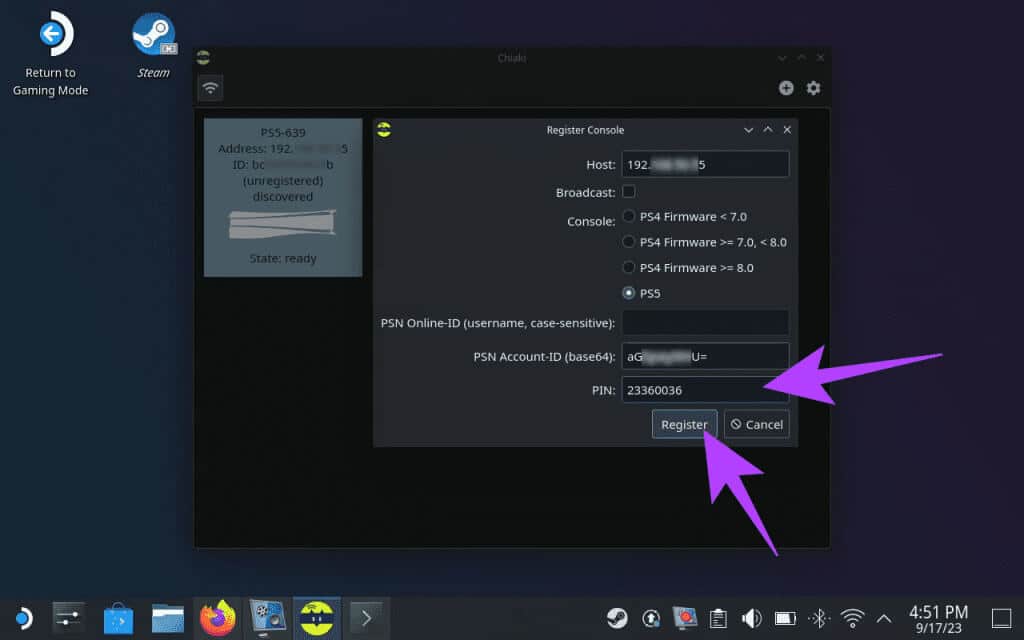Click the updates tray icon

[x=651, y=618]
